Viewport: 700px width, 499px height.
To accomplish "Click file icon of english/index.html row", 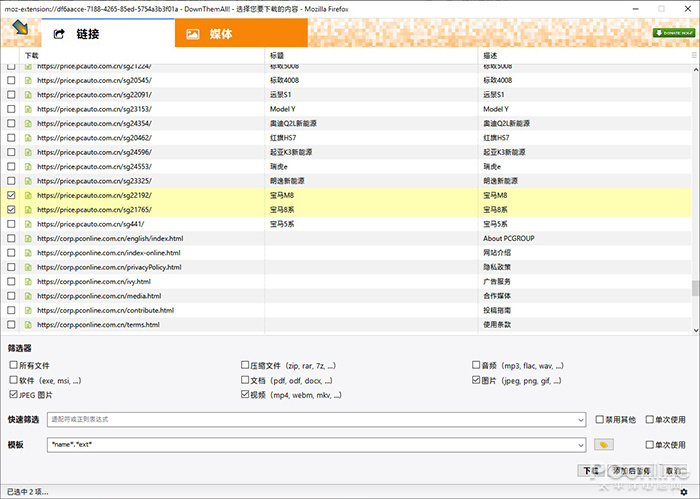I will (28, 238).
